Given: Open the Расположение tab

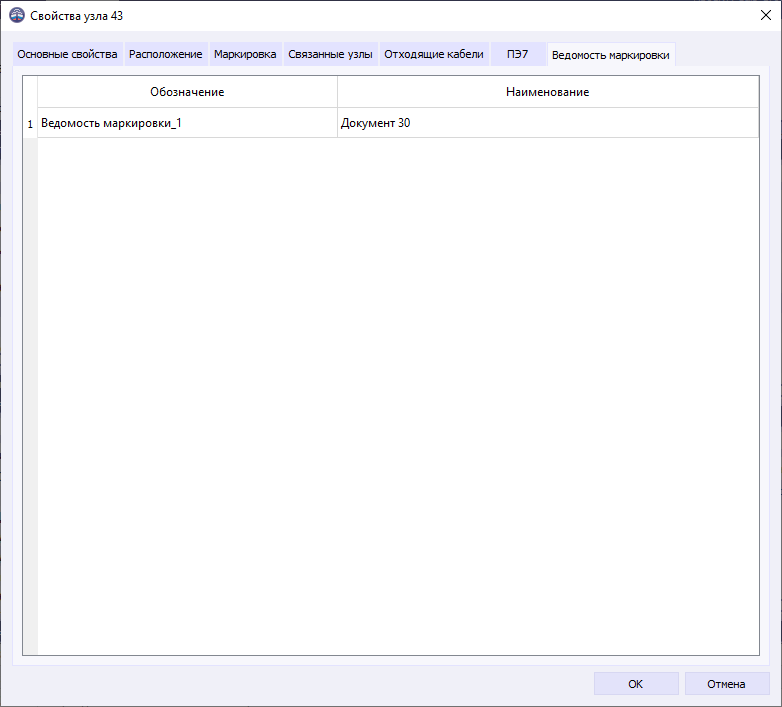Looking at the screenshot, I should click(x=165, y=55).
